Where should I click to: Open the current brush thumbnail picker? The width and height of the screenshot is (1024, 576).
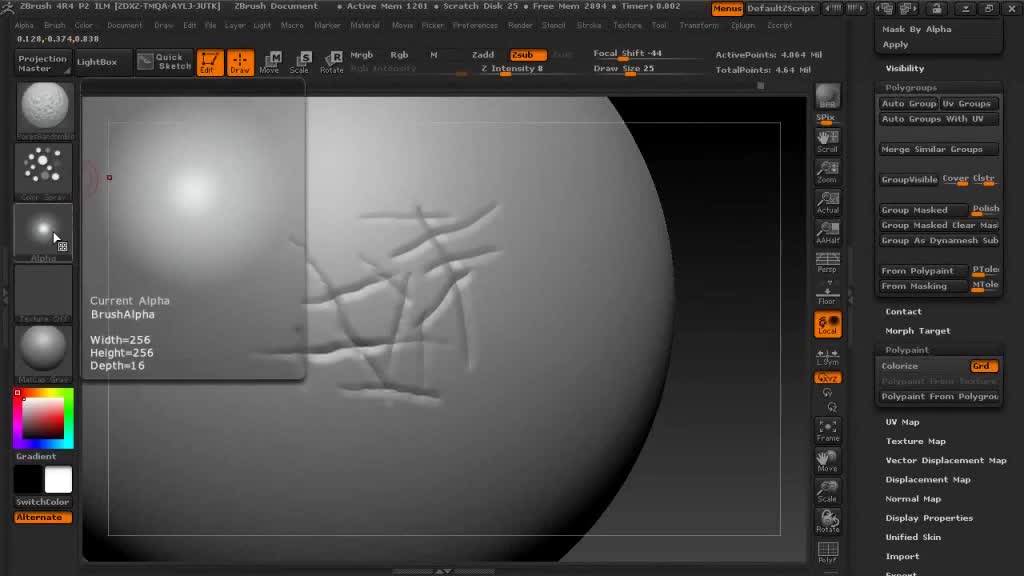tap(44, 108)
